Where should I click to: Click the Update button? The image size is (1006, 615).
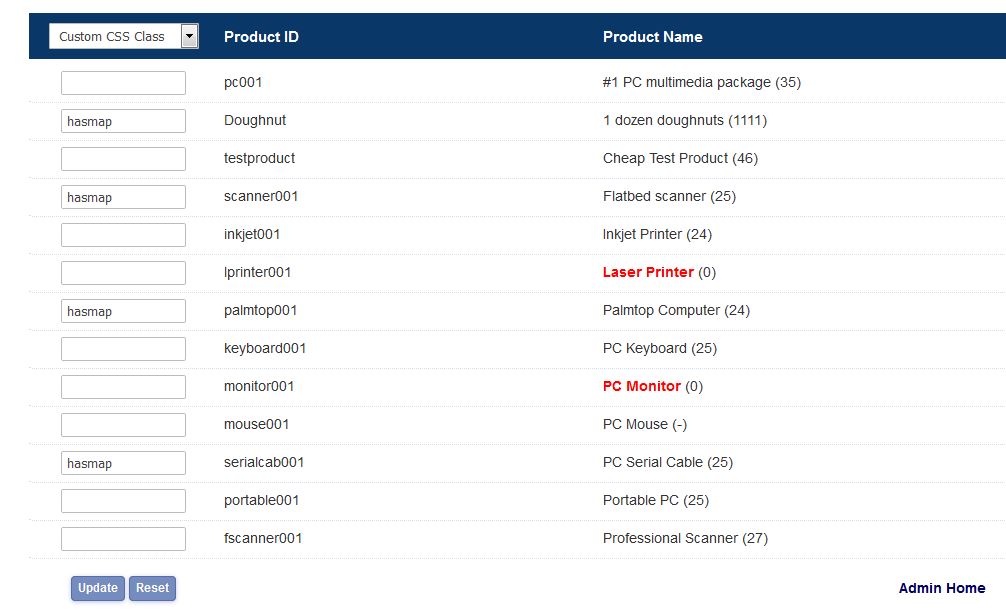[x=98, y=588]
